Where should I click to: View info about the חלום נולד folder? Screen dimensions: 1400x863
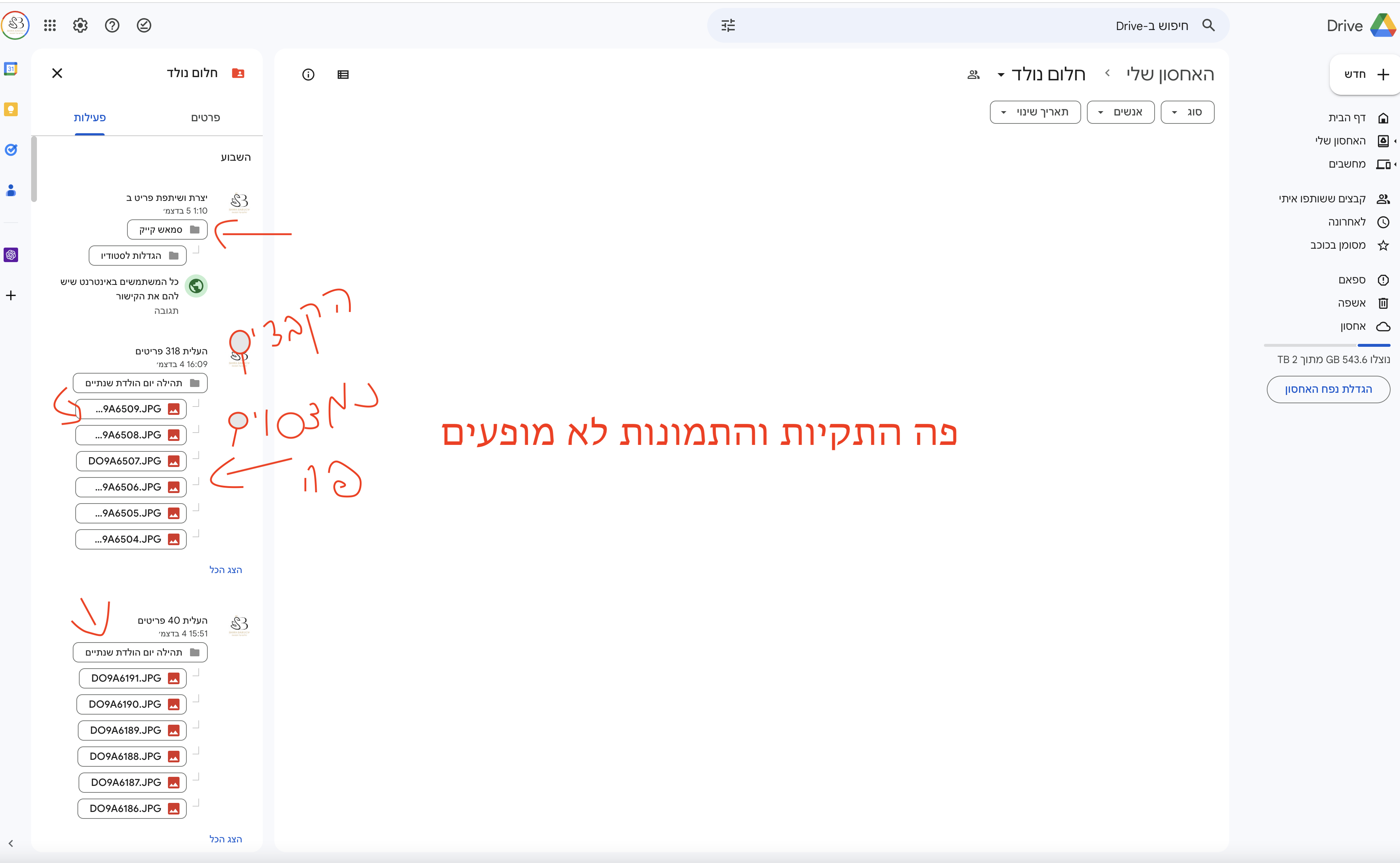point(308,74)
